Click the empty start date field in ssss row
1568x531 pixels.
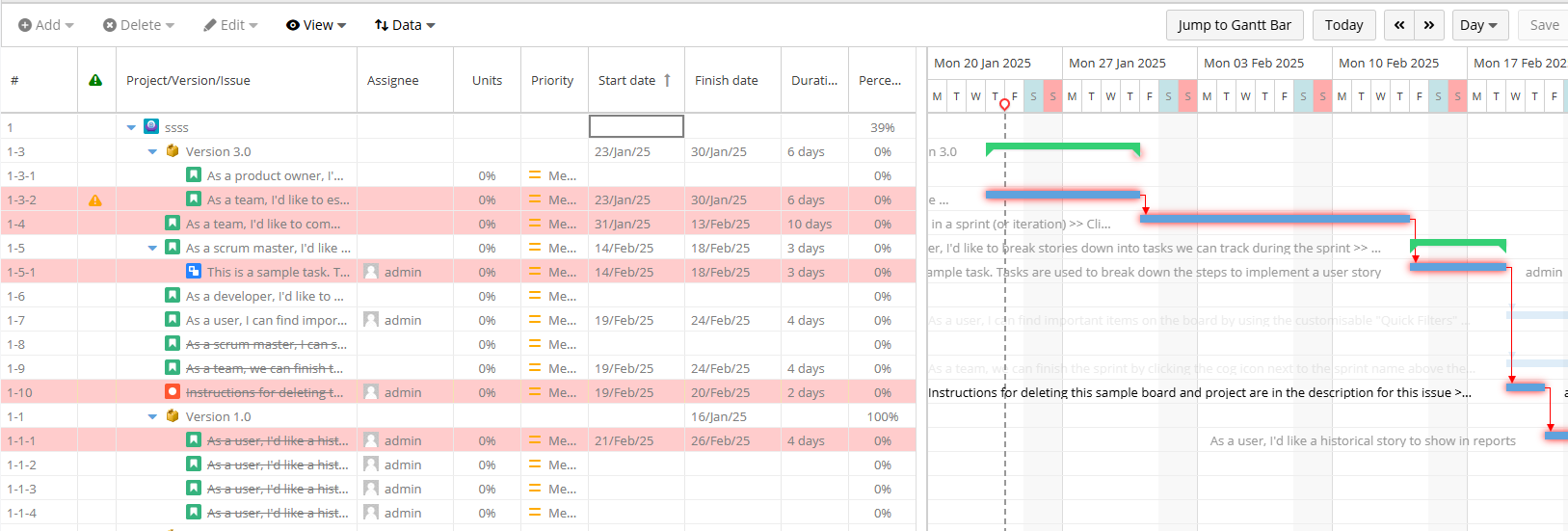click(x=636, y=126)
